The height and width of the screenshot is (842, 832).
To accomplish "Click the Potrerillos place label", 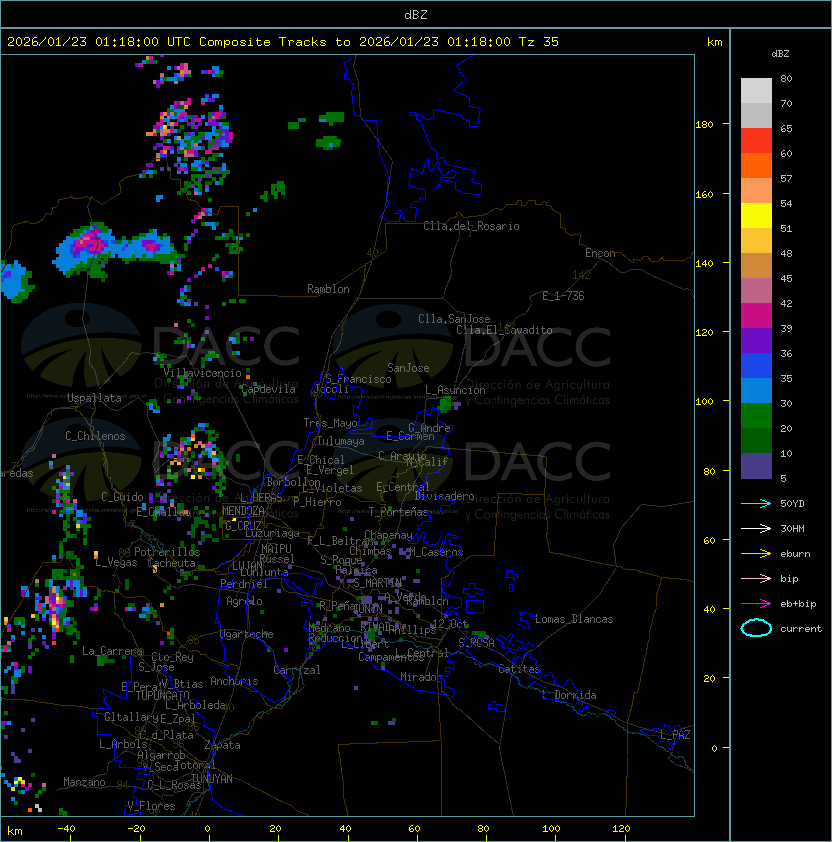I will pos(167,551).
